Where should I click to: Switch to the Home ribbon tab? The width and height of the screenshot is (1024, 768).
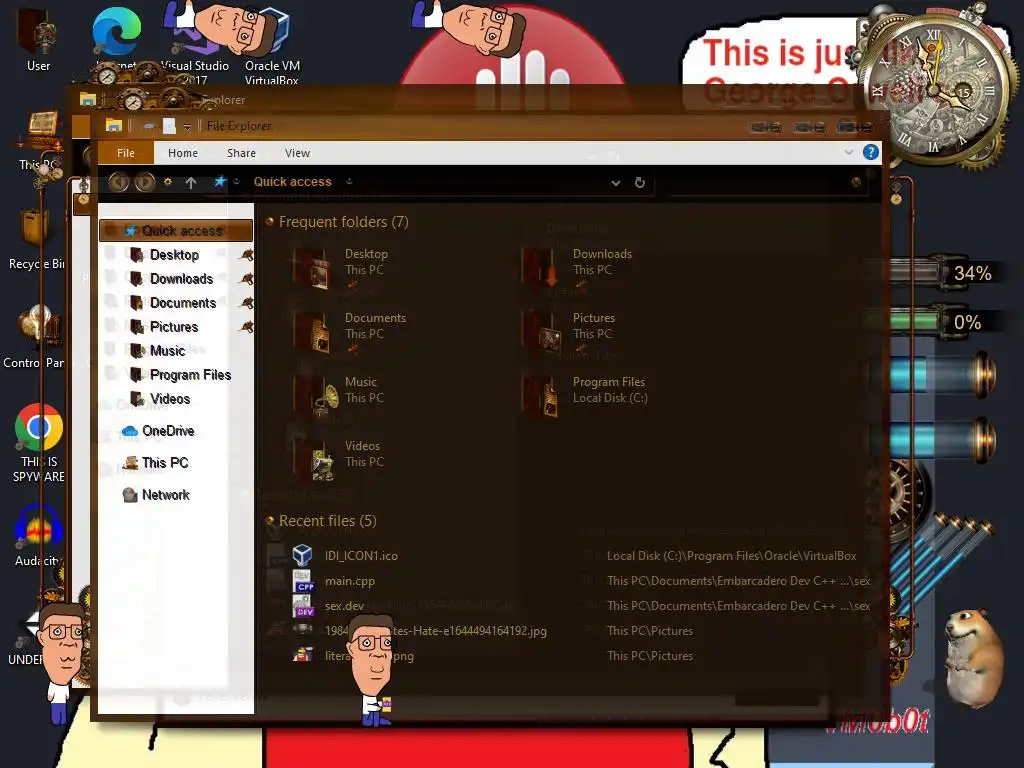[182, 153]
